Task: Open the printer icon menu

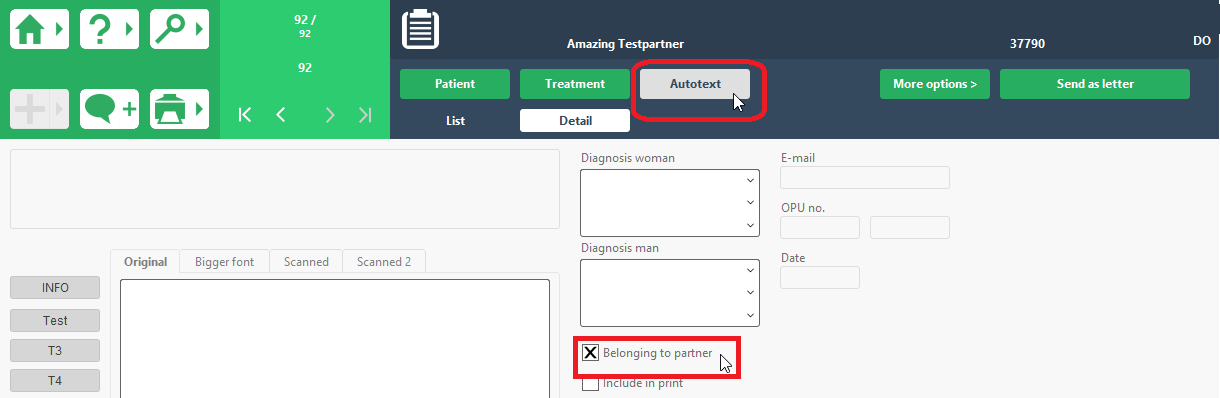Action: pyautogui.click(x=179, y=109)
